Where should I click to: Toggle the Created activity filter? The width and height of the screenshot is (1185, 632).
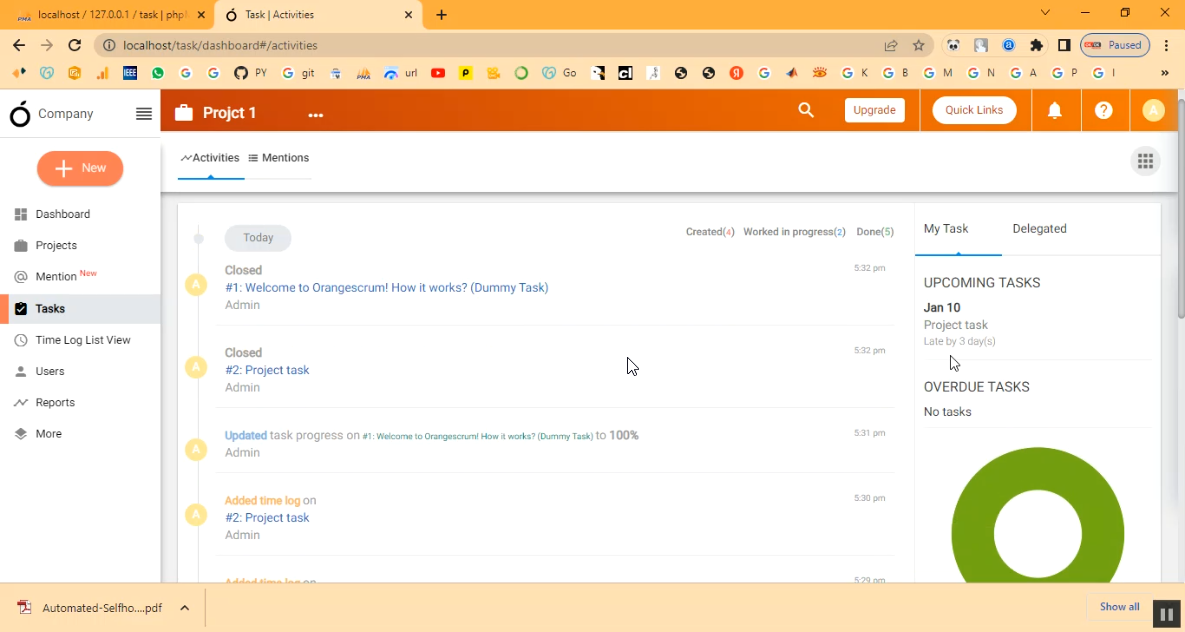(709, 232)
